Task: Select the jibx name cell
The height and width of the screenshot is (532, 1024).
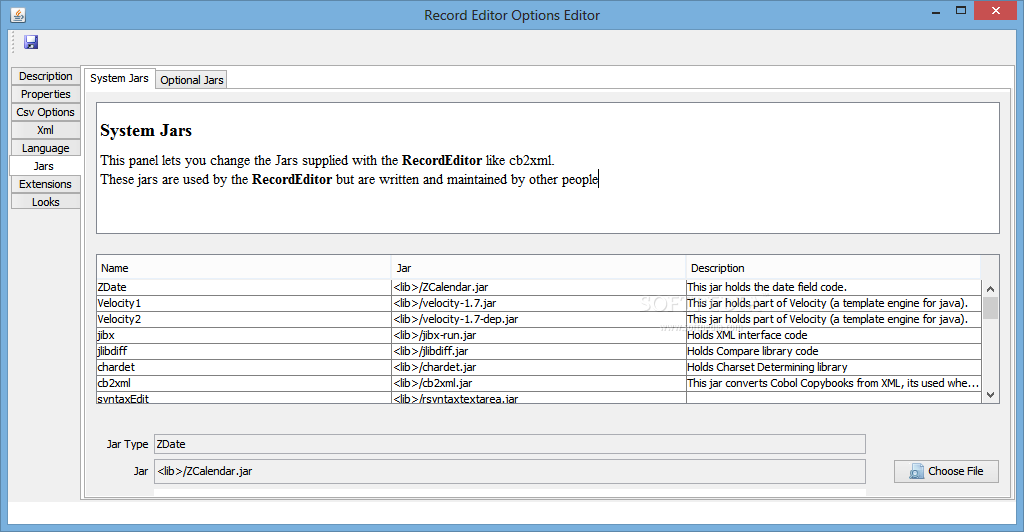Action: tap(244, 336)
